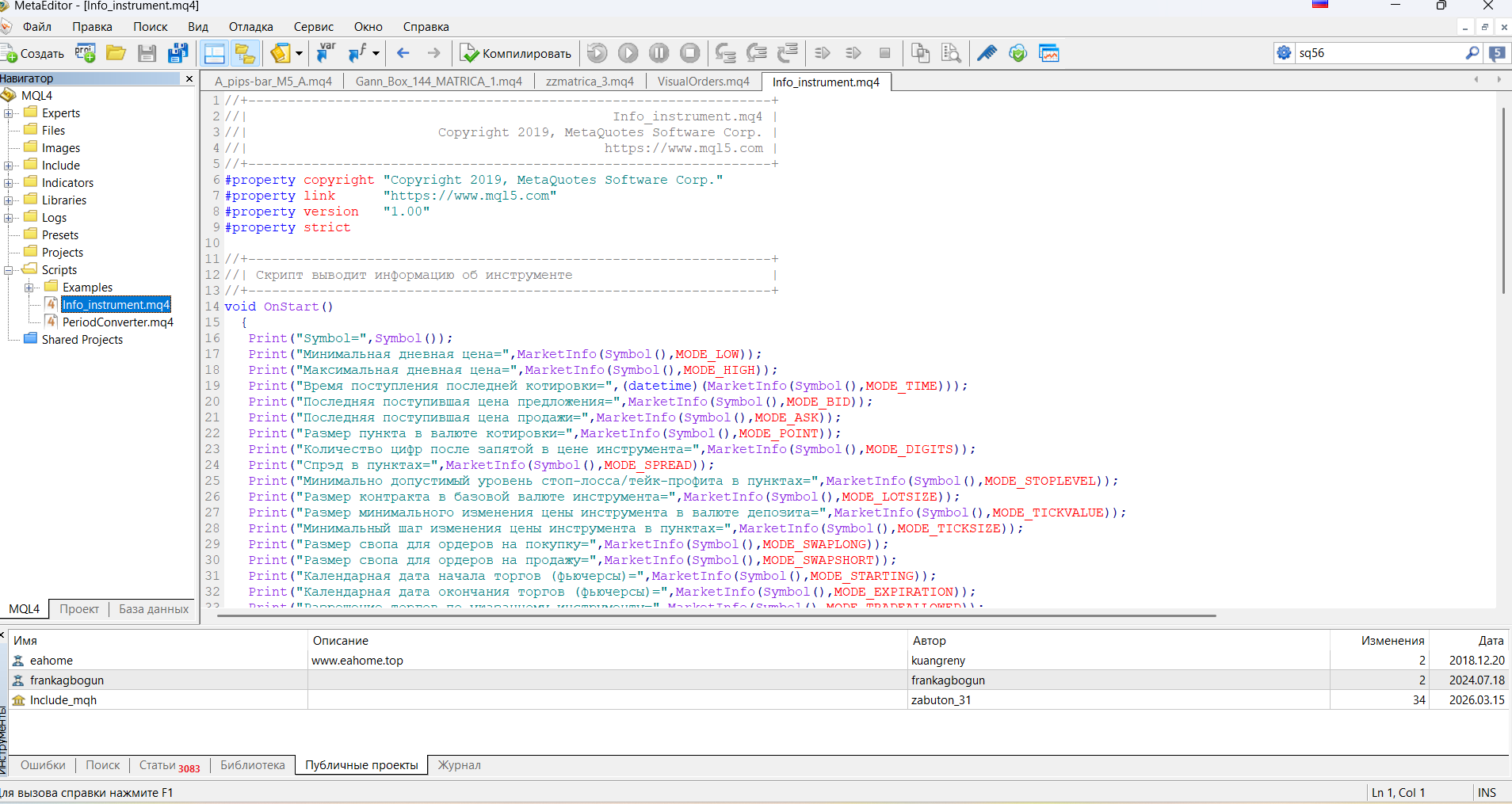Switch to the A_pips-bar_M5_A.mq4 tab

tap(273, 82)
